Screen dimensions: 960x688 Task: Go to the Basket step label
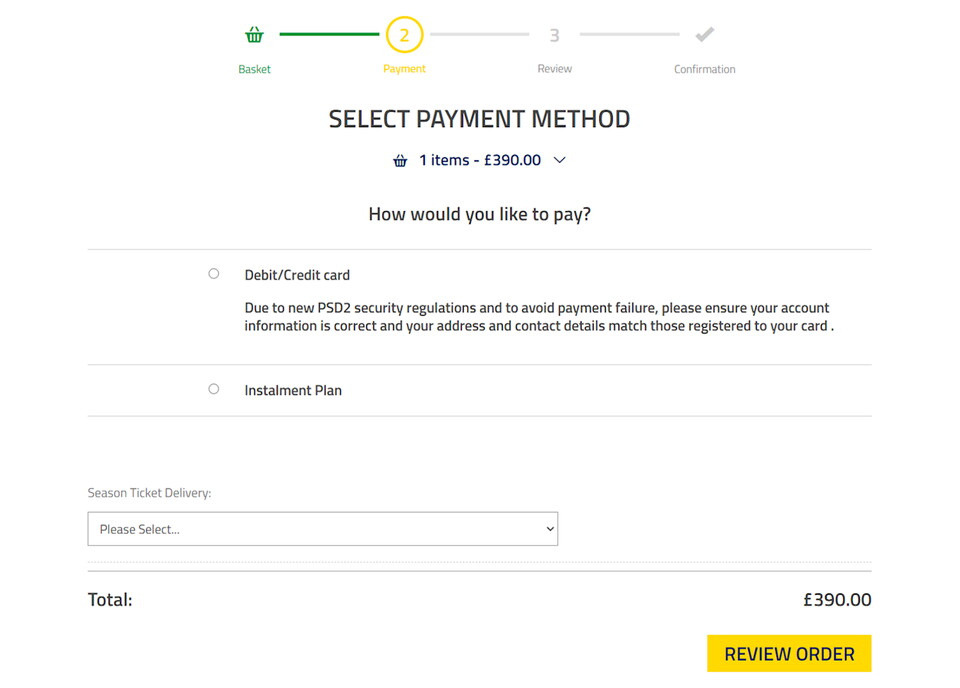point(254,69)
